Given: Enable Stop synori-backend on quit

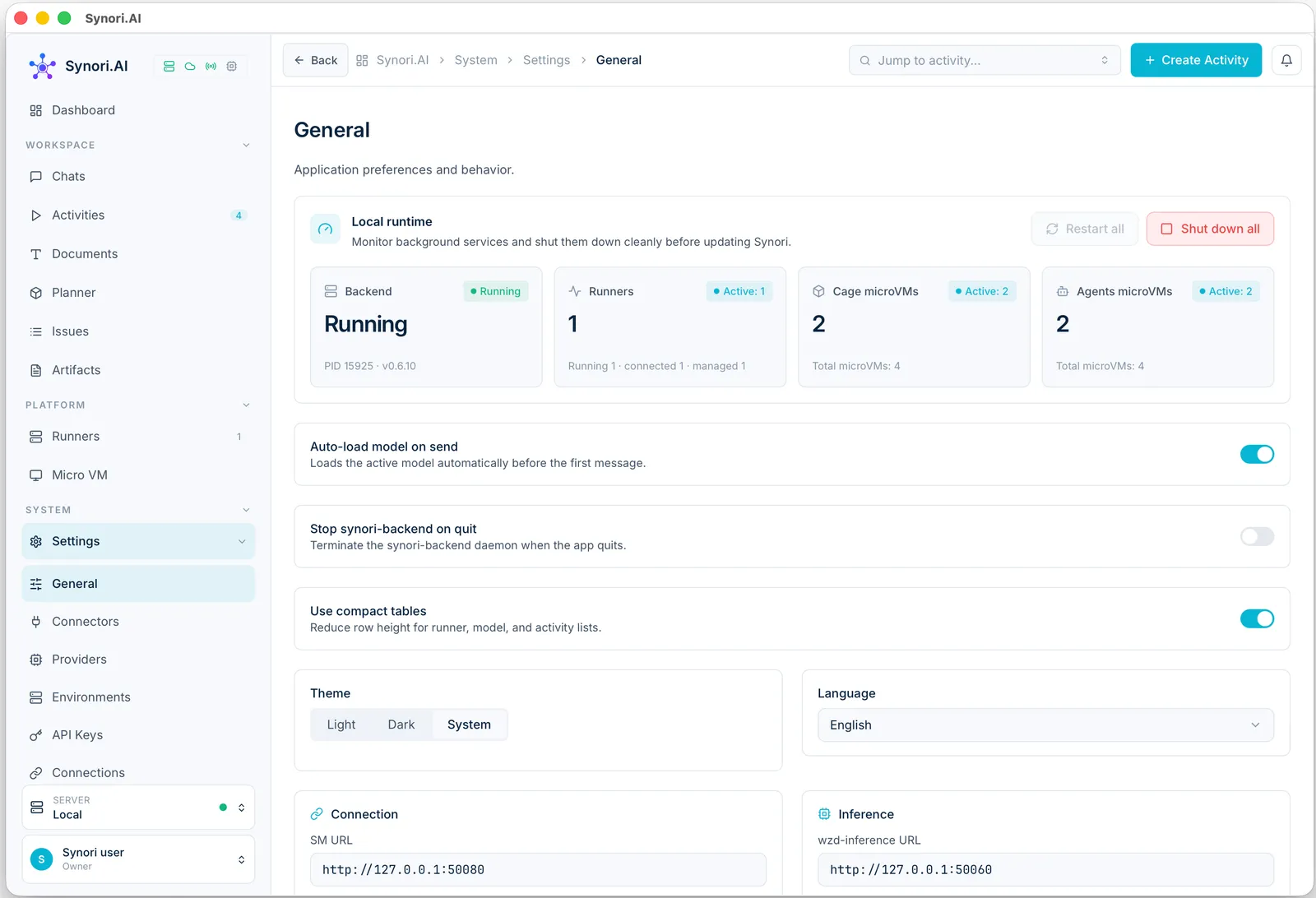Looking at the screenshot, I should click(1257, 536).
